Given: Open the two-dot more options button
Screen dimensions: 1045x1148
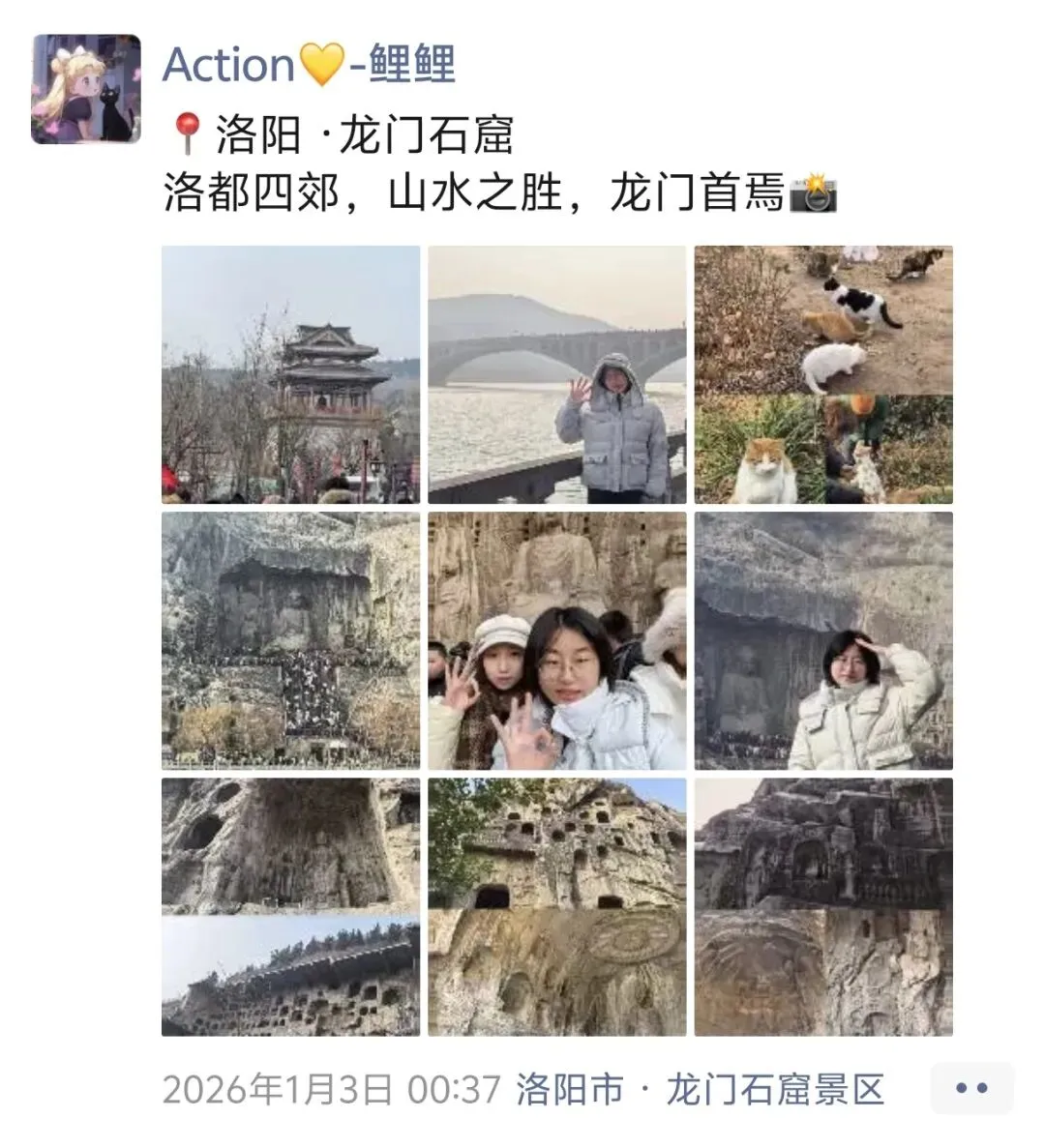Looking at the screenshot, I should (x=971, y=1088).
